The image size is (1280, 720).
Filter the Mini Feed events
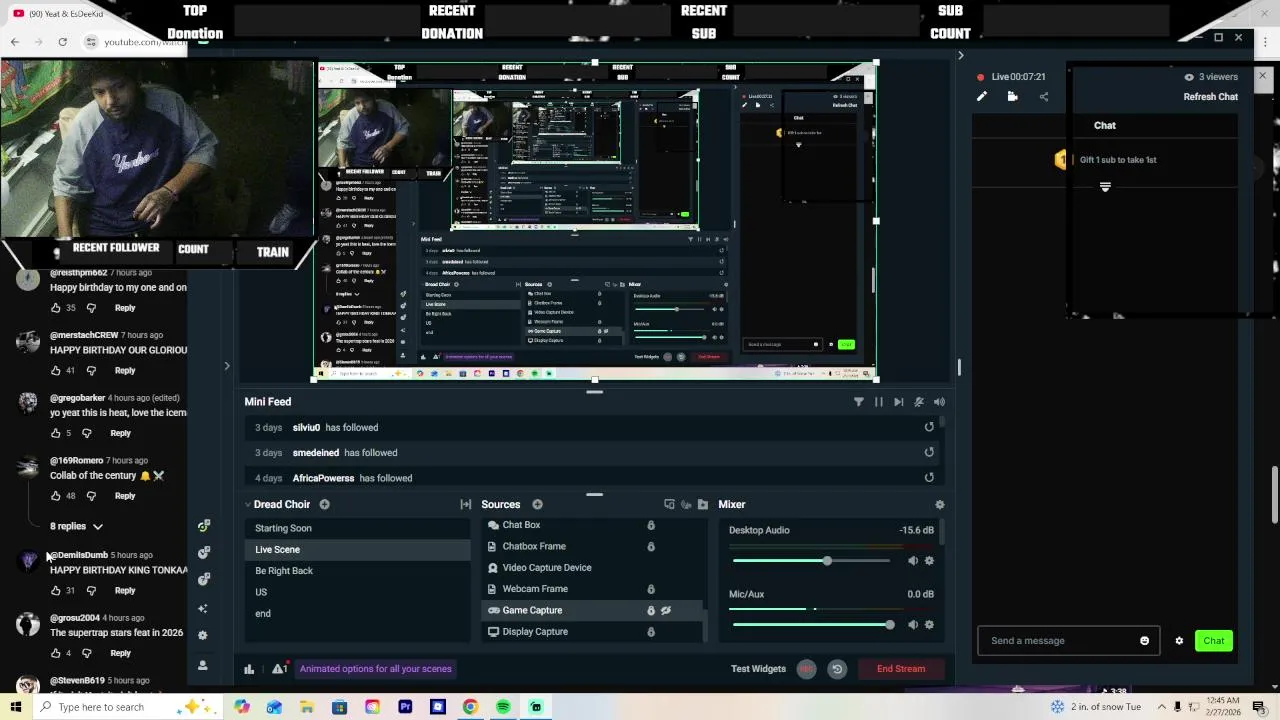[858, 402]
